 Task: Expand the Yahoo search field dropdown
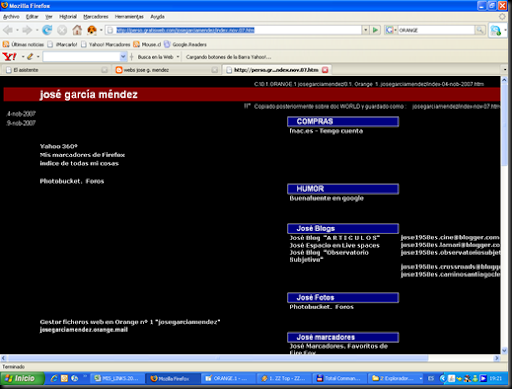tap(123, 57)
